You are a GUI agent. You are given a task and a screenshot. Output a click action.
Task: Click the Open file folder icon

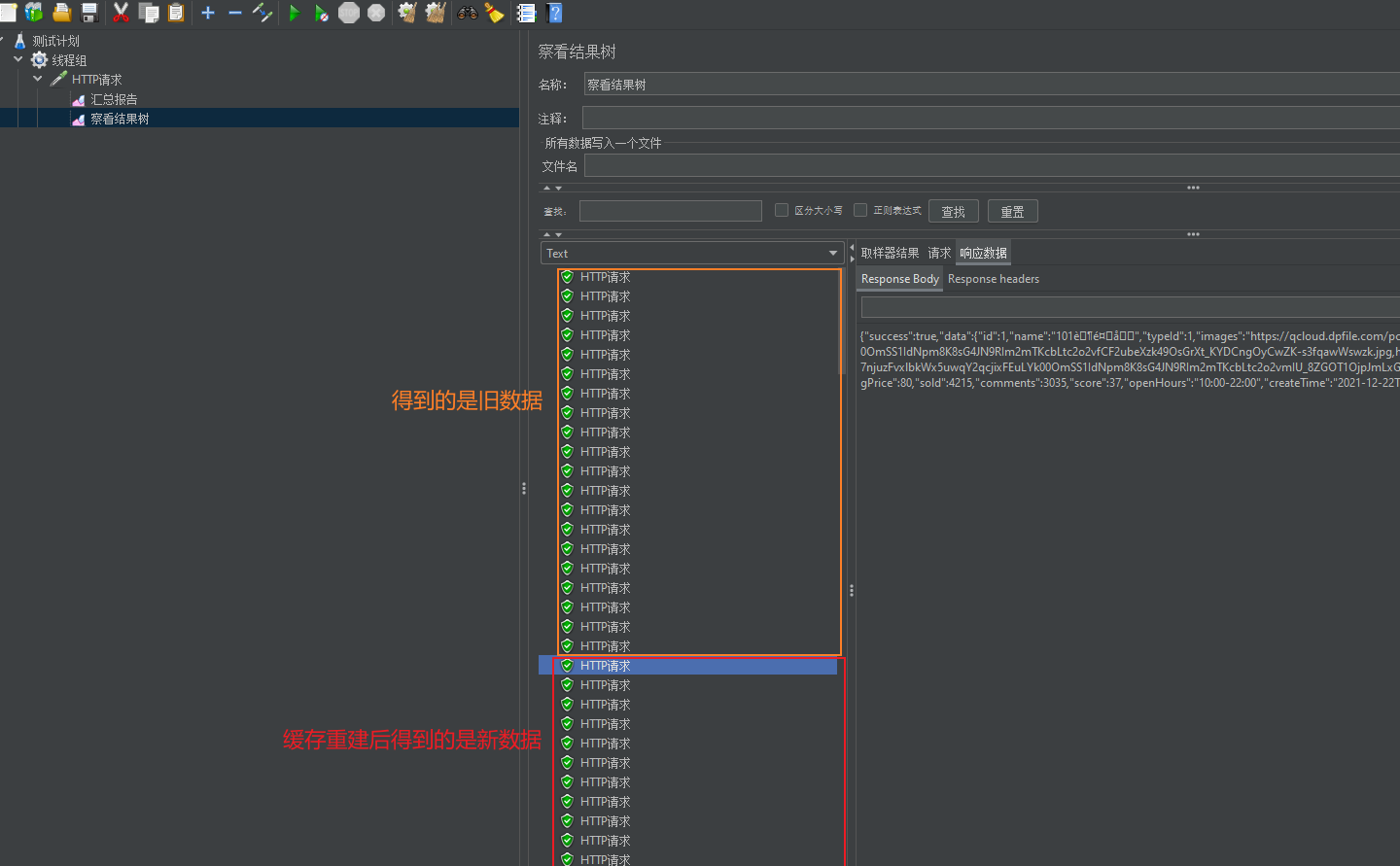click(x=62, y=13)
